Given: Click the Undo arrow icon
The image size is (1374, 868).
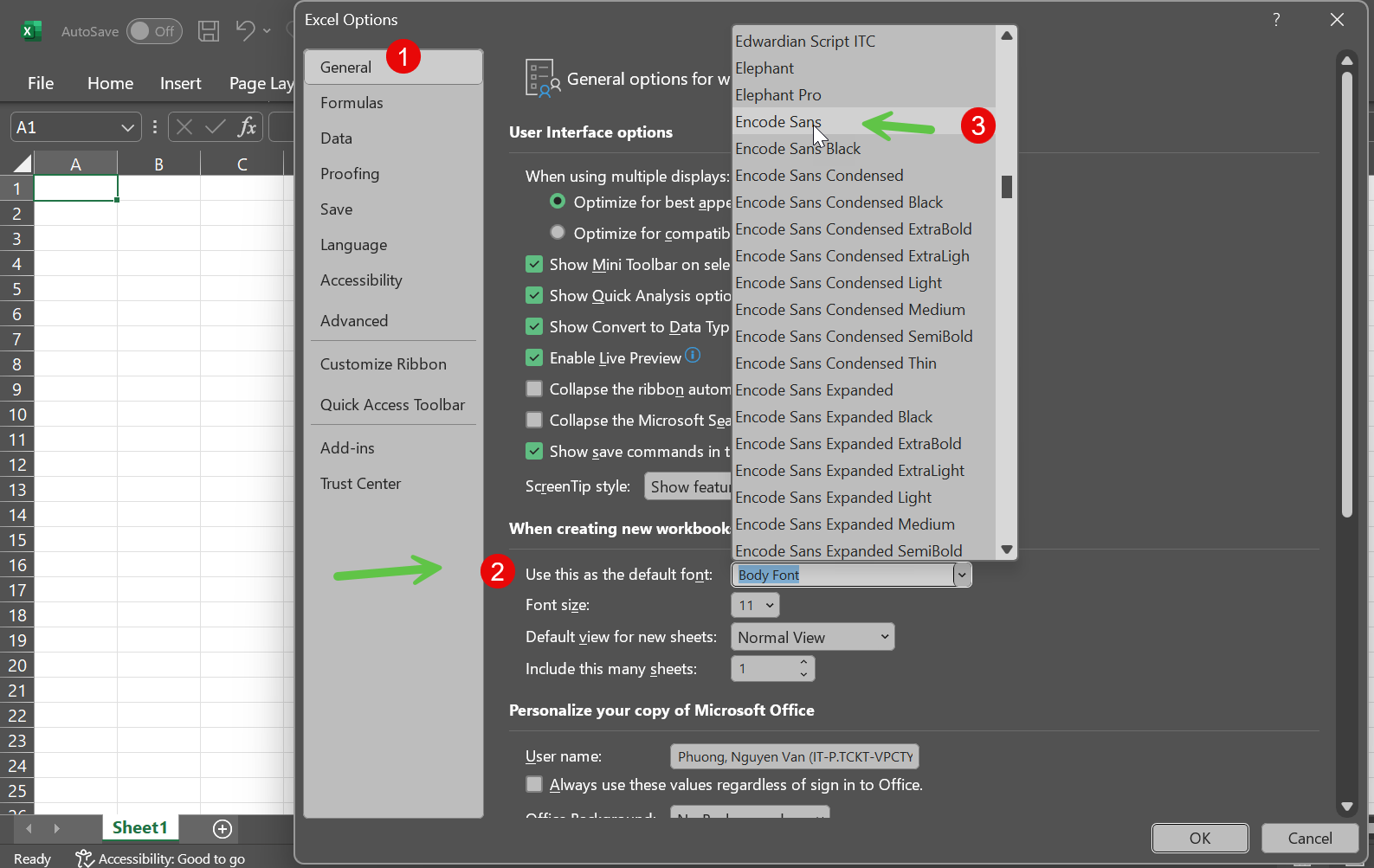Looking at the screenshot, I should coord(245,31).
